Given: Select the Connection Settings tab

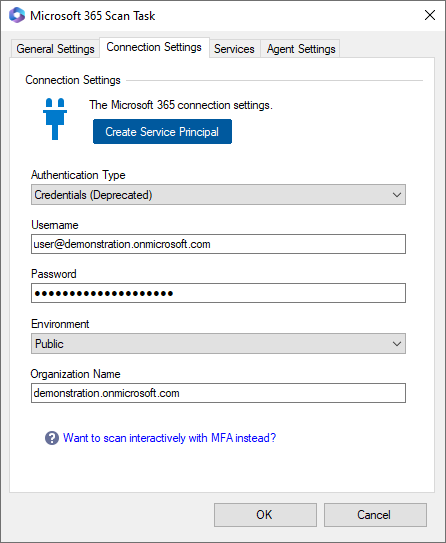Looking at the screenshot, I should click(154, 47).
